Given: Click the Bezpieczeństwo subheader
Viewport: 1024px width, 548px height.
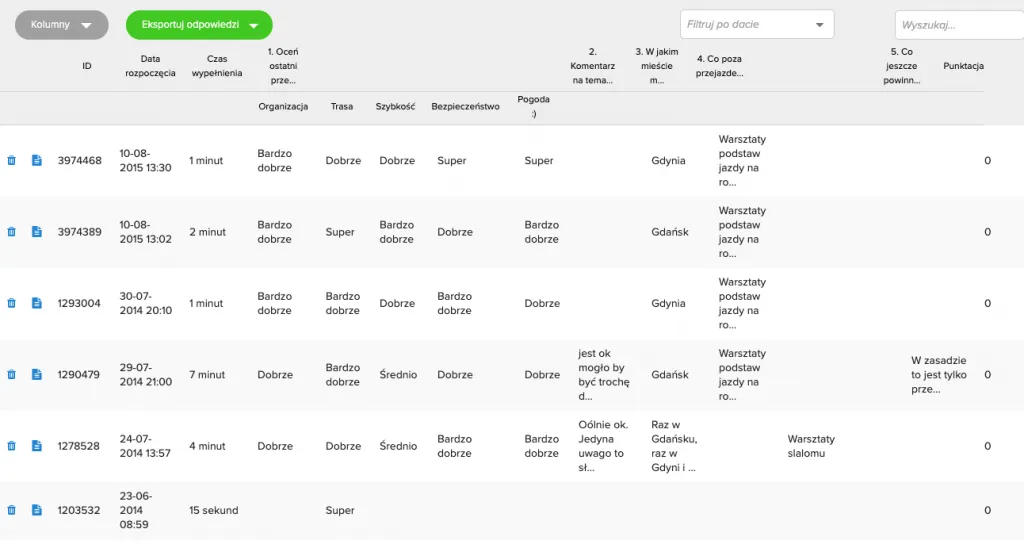Looking at the screenshot, I should tap(465, 106).
